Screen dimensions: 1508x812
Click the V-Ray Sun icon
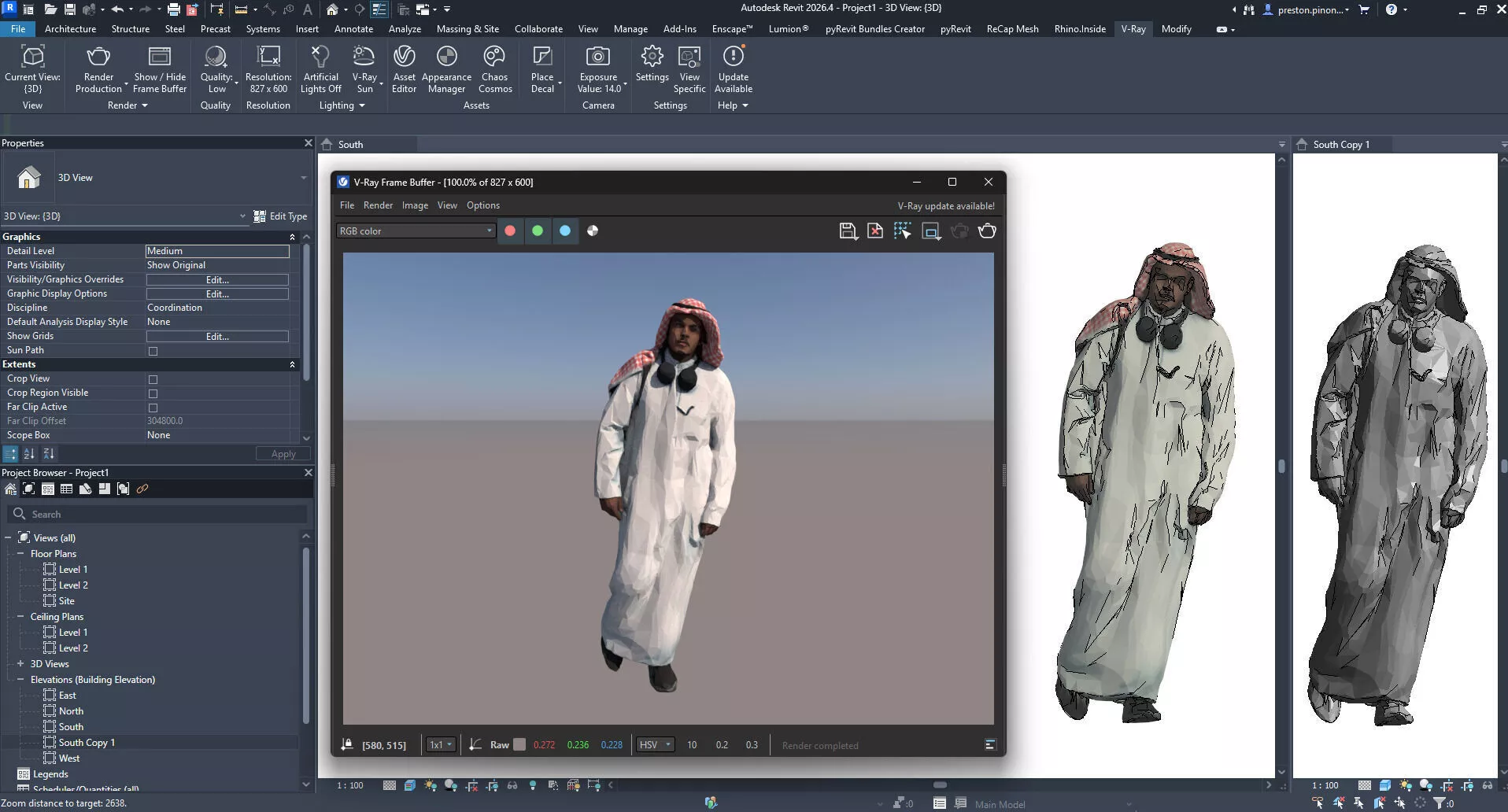364,57
